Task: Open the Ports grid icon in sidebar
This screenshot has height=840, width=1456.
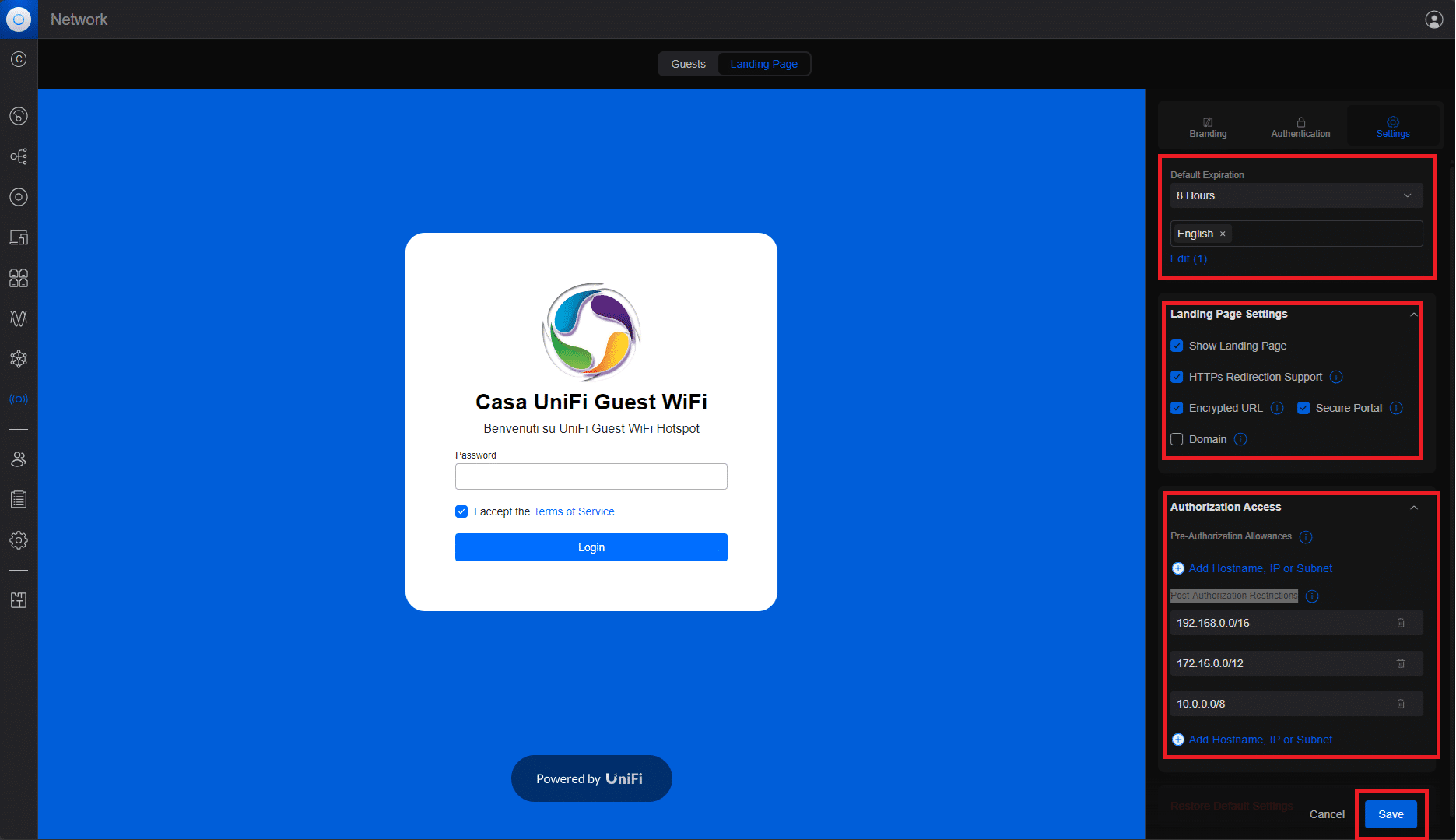Action: pos(19,278)
